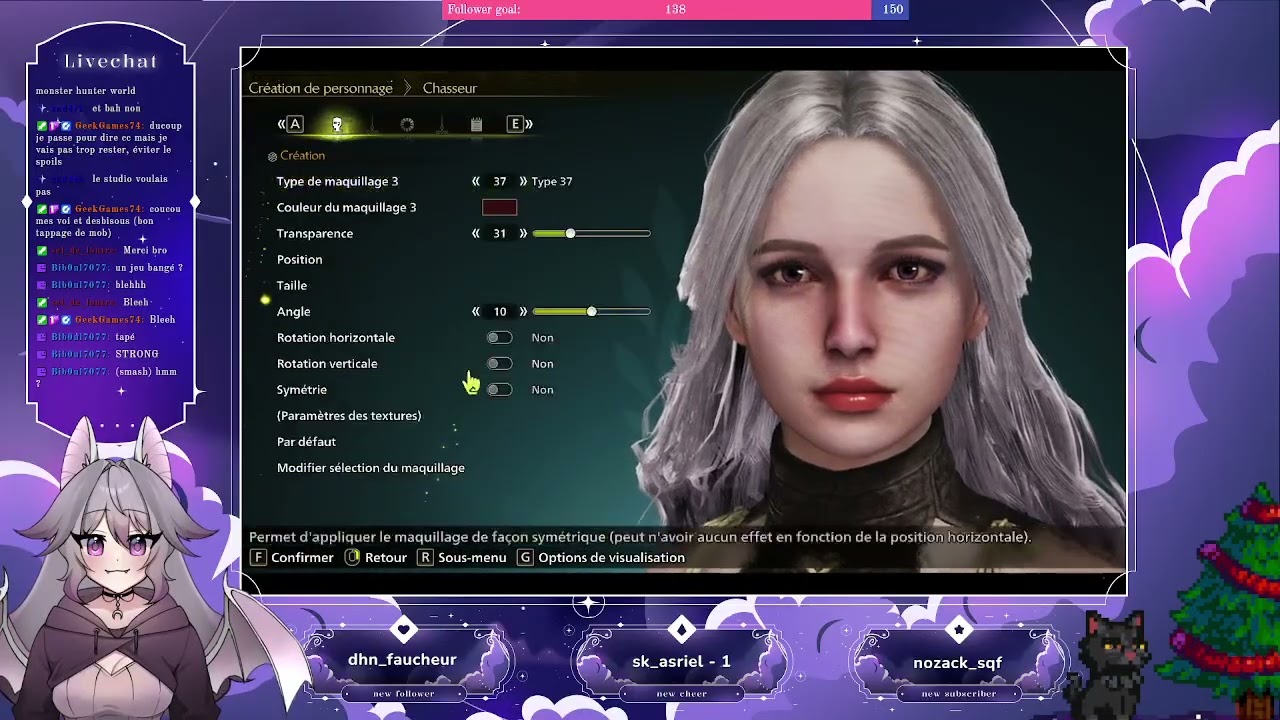Click the Angle value 10

500,311
